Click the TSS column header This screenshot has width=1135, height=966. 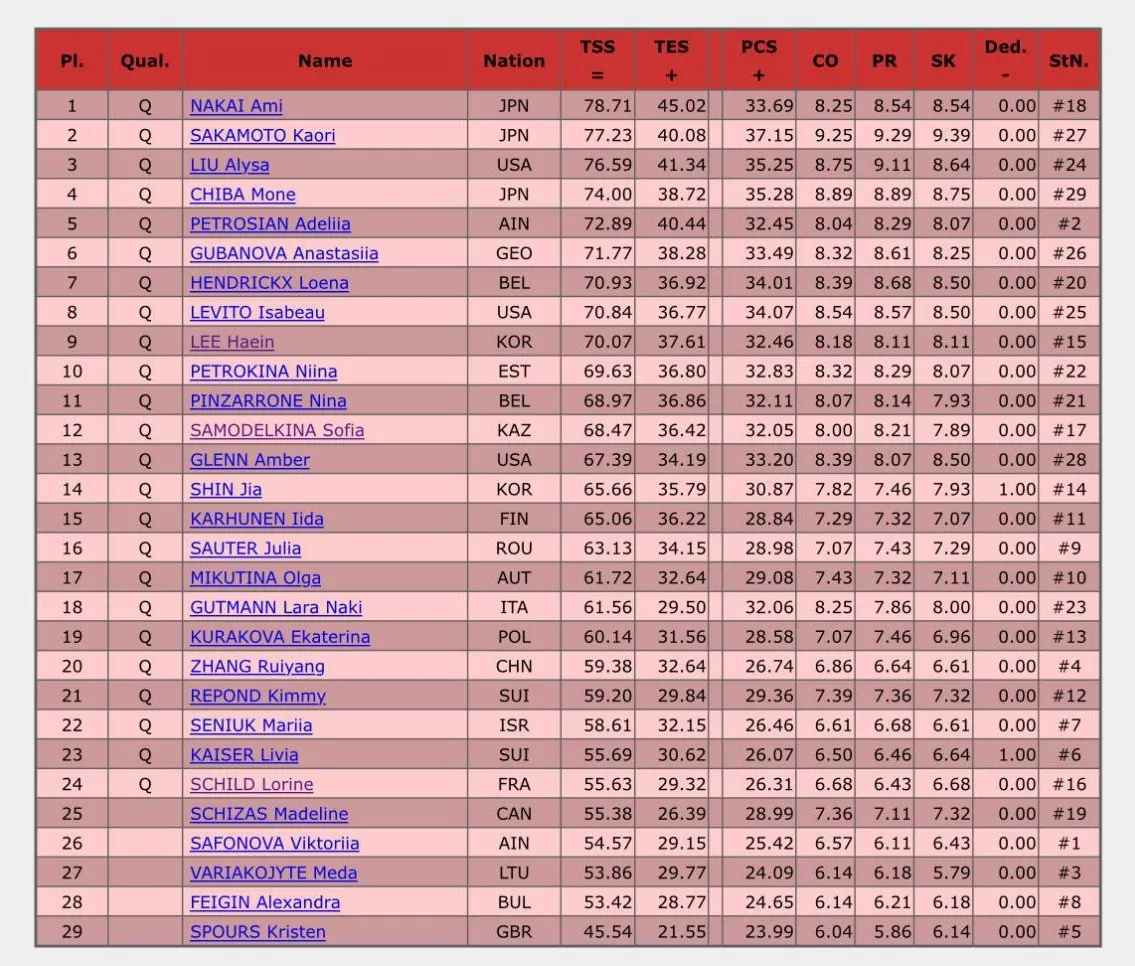pos(597,60)
